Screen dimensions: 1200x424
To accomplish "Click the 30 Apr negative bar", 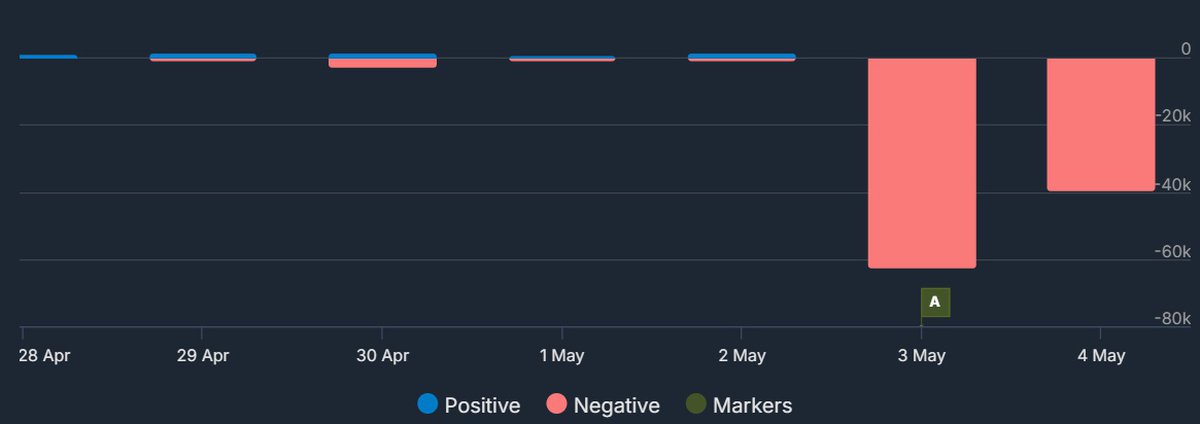I will coord(382,64).
